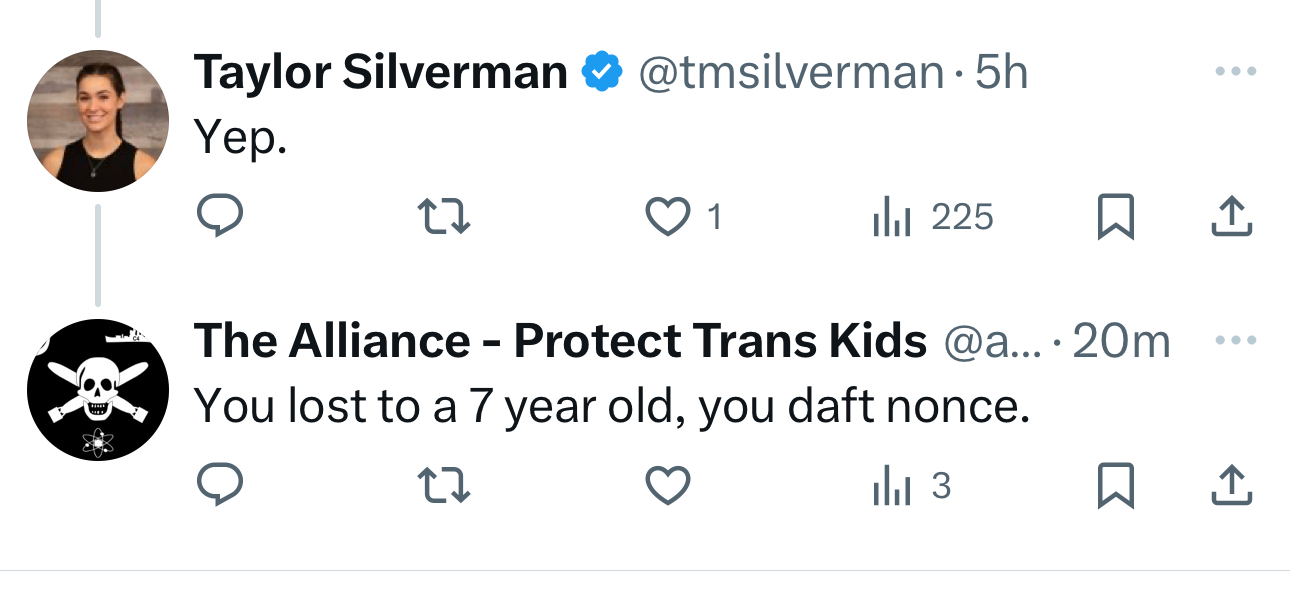Share The Alliance's tweet

coord(1231,486)
